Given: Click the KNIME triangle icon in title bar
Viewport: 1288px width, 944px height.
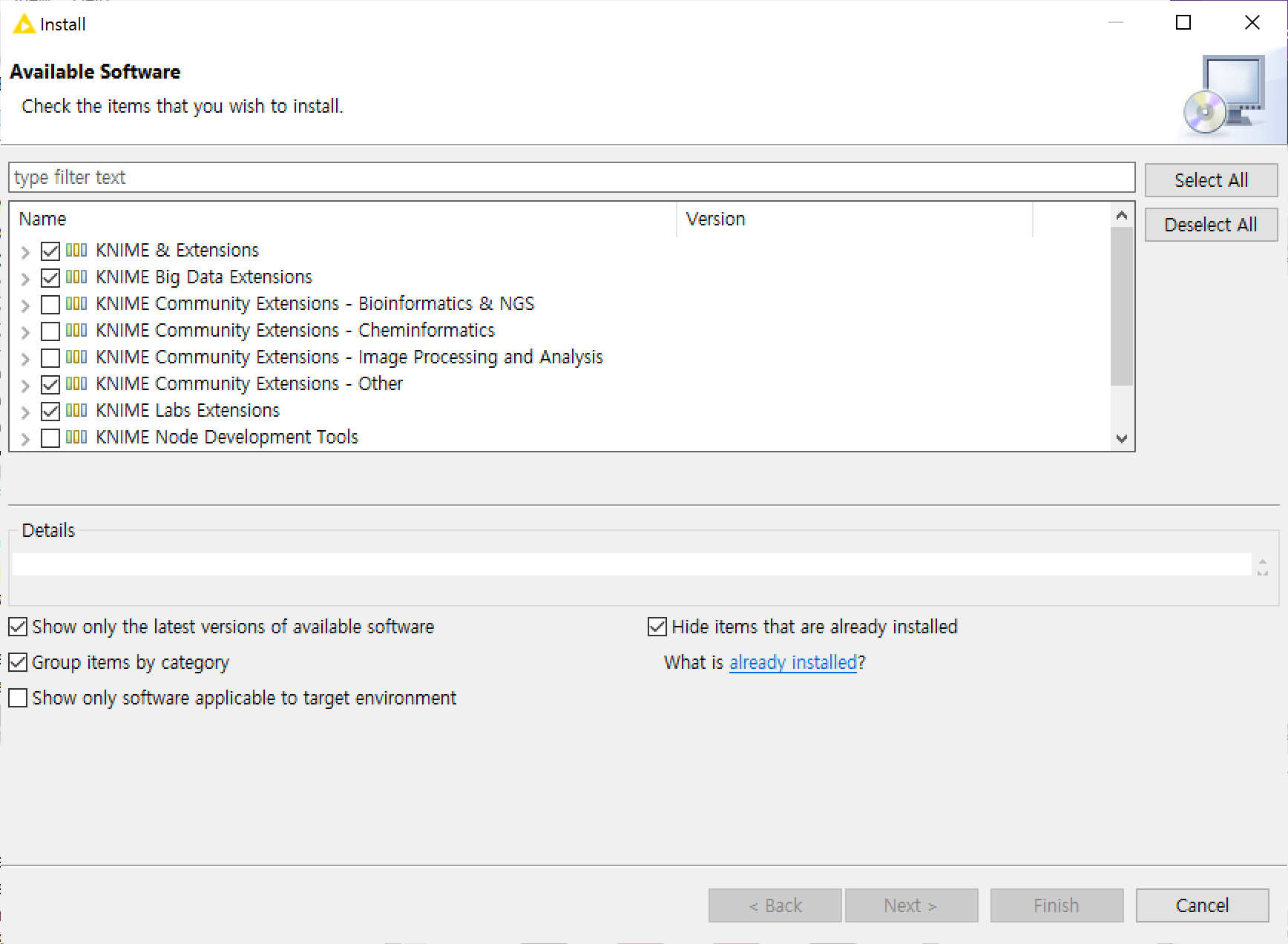Looking at the screenshot, I should [24, 24].
